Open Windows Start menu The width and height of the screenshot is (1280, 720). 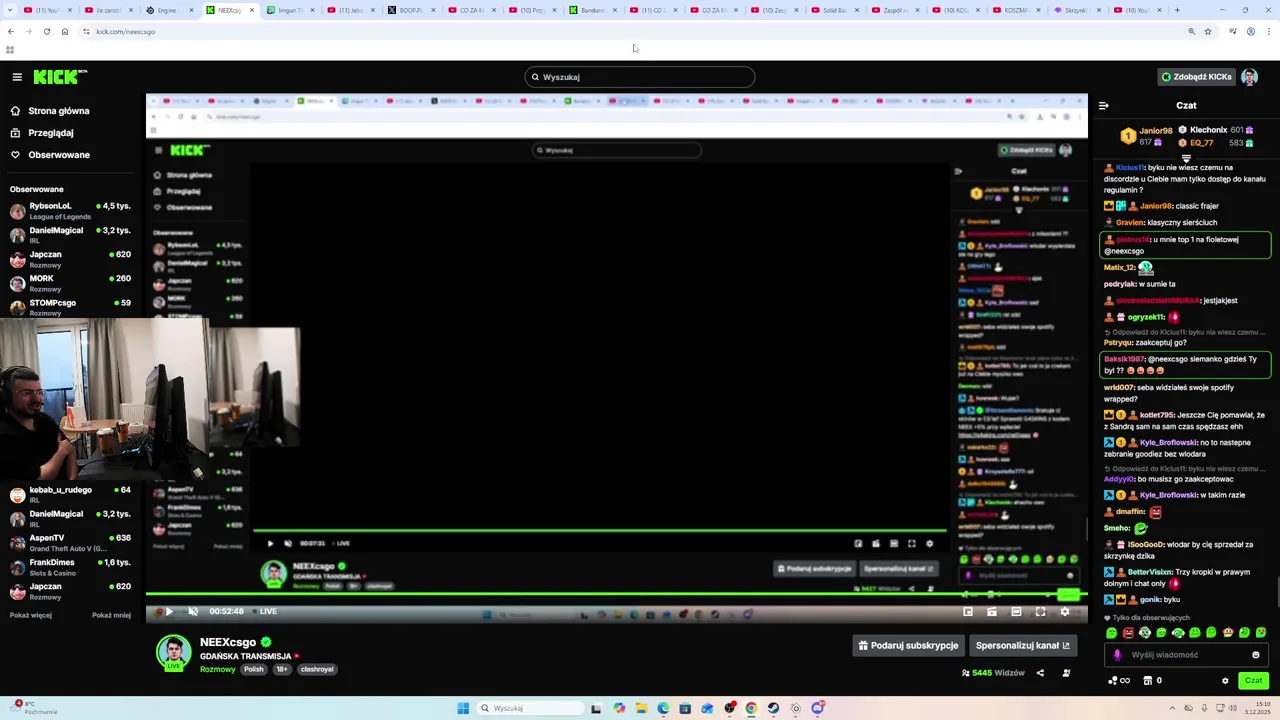463,708
